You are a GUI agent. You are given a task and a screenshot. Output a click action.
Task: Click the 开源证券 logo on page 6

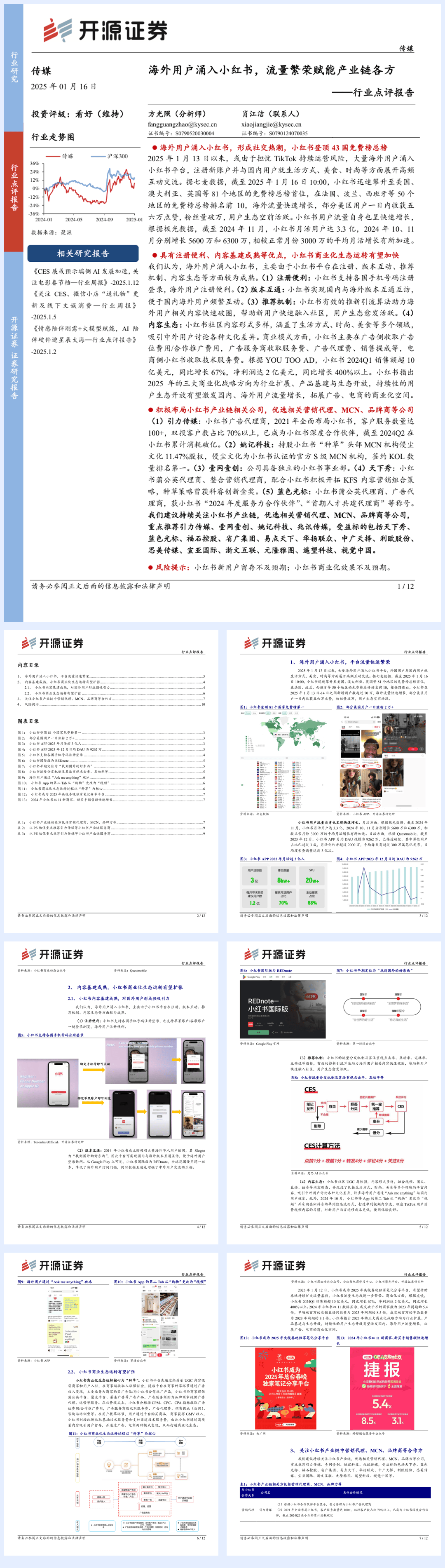(52, 1265)
